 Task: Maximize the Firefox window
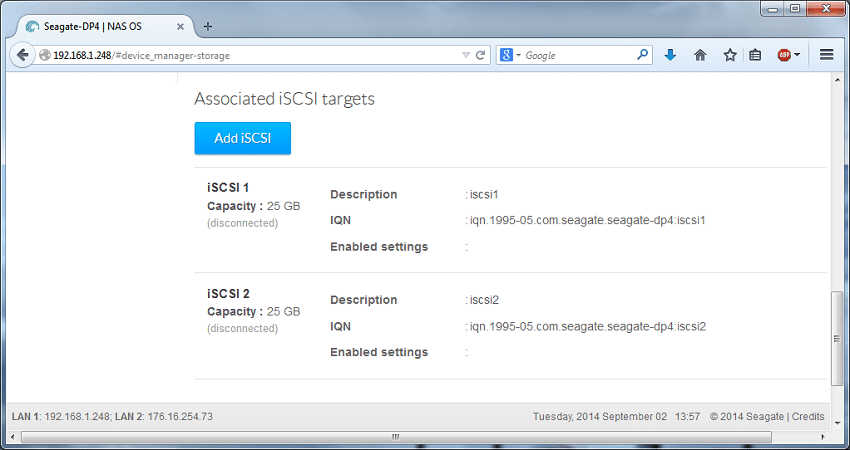tap(795, 8)
